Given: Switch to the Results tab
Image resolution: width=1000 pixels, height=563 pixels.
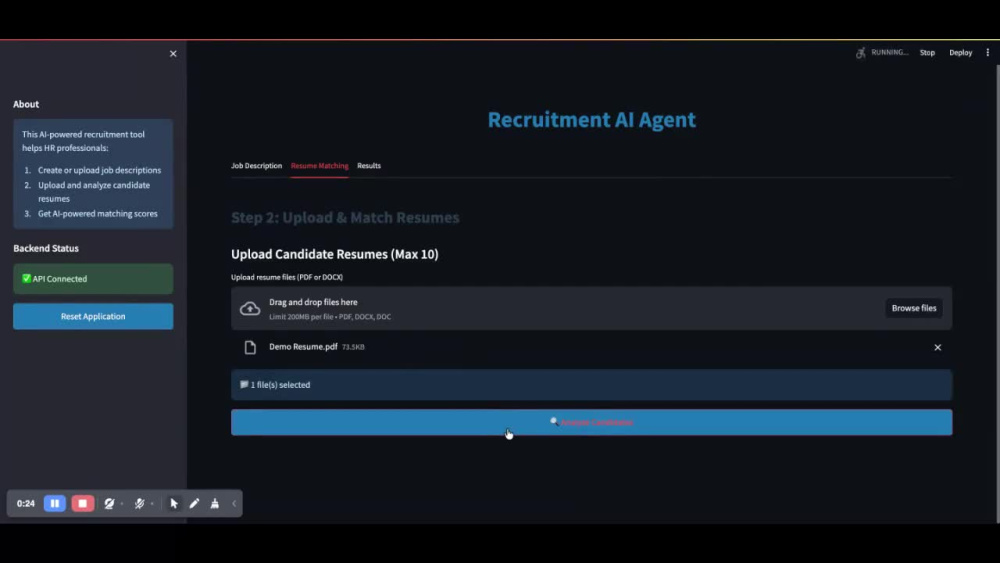Looking at the screenshot, I should coord(369,166).
